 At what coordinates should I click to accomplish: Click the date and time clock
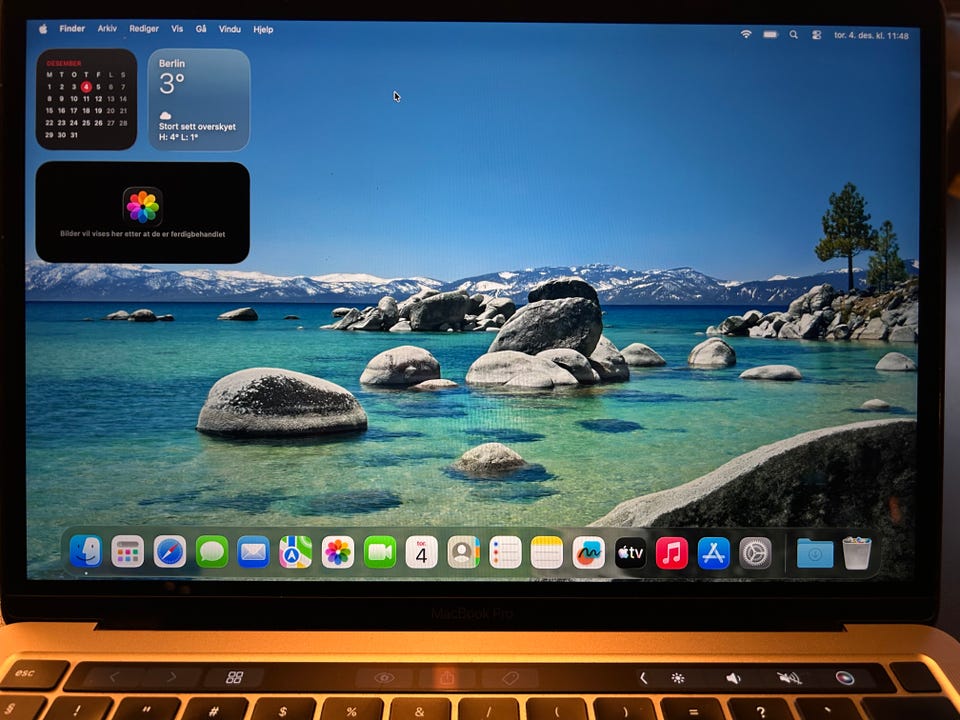point(871,36)
